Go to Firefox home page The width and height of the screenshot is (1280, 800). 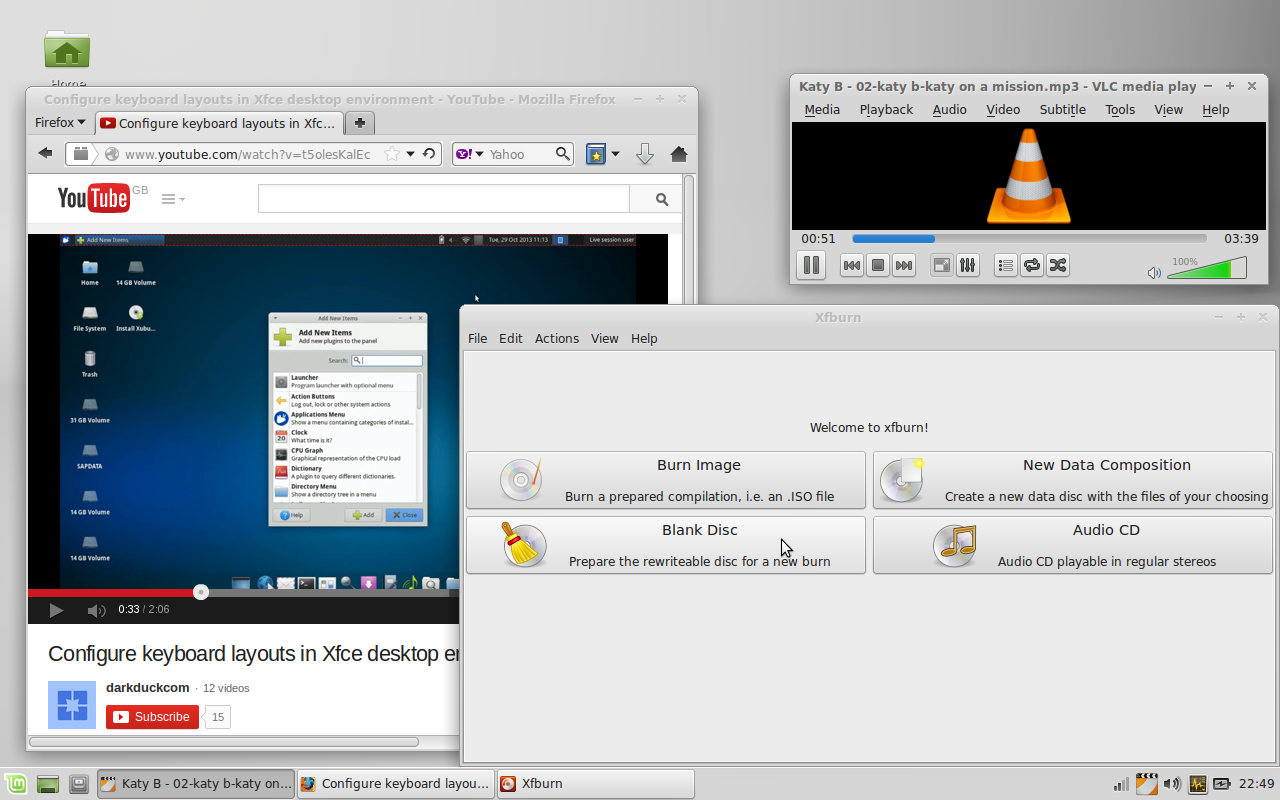coord(679,154)
